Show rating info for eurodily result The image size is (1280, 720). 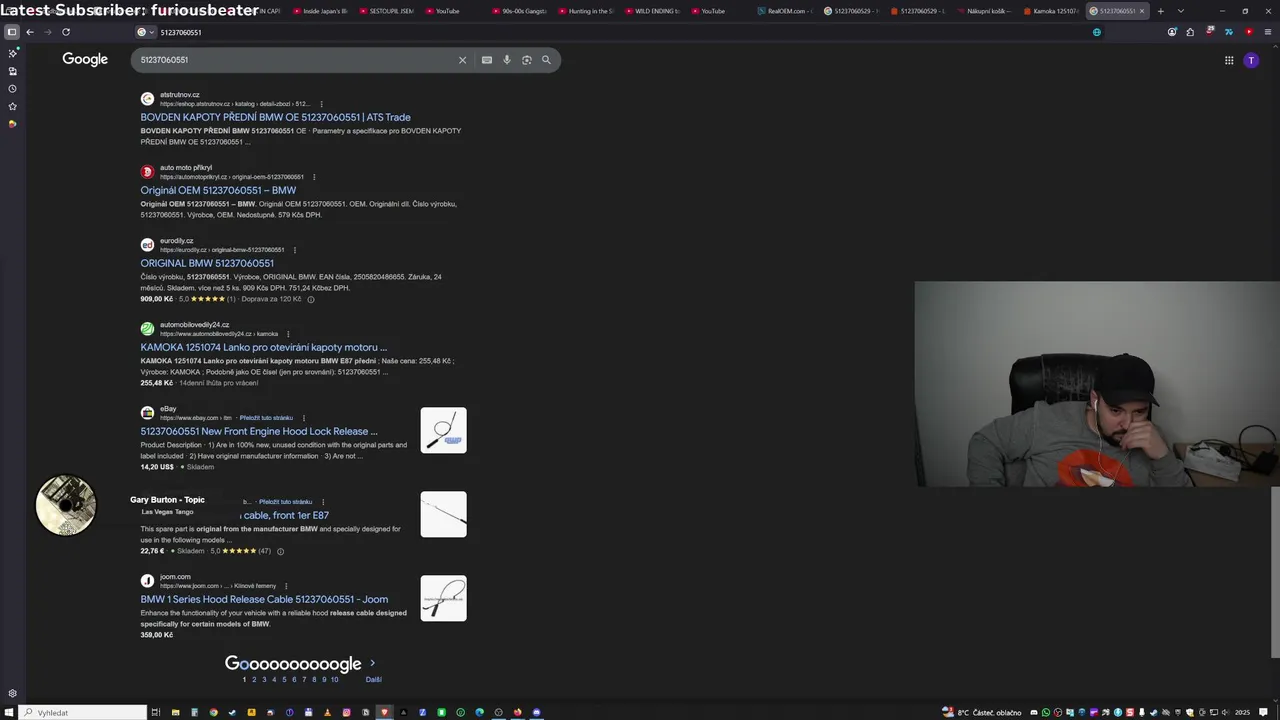click(x=311, y=299)
